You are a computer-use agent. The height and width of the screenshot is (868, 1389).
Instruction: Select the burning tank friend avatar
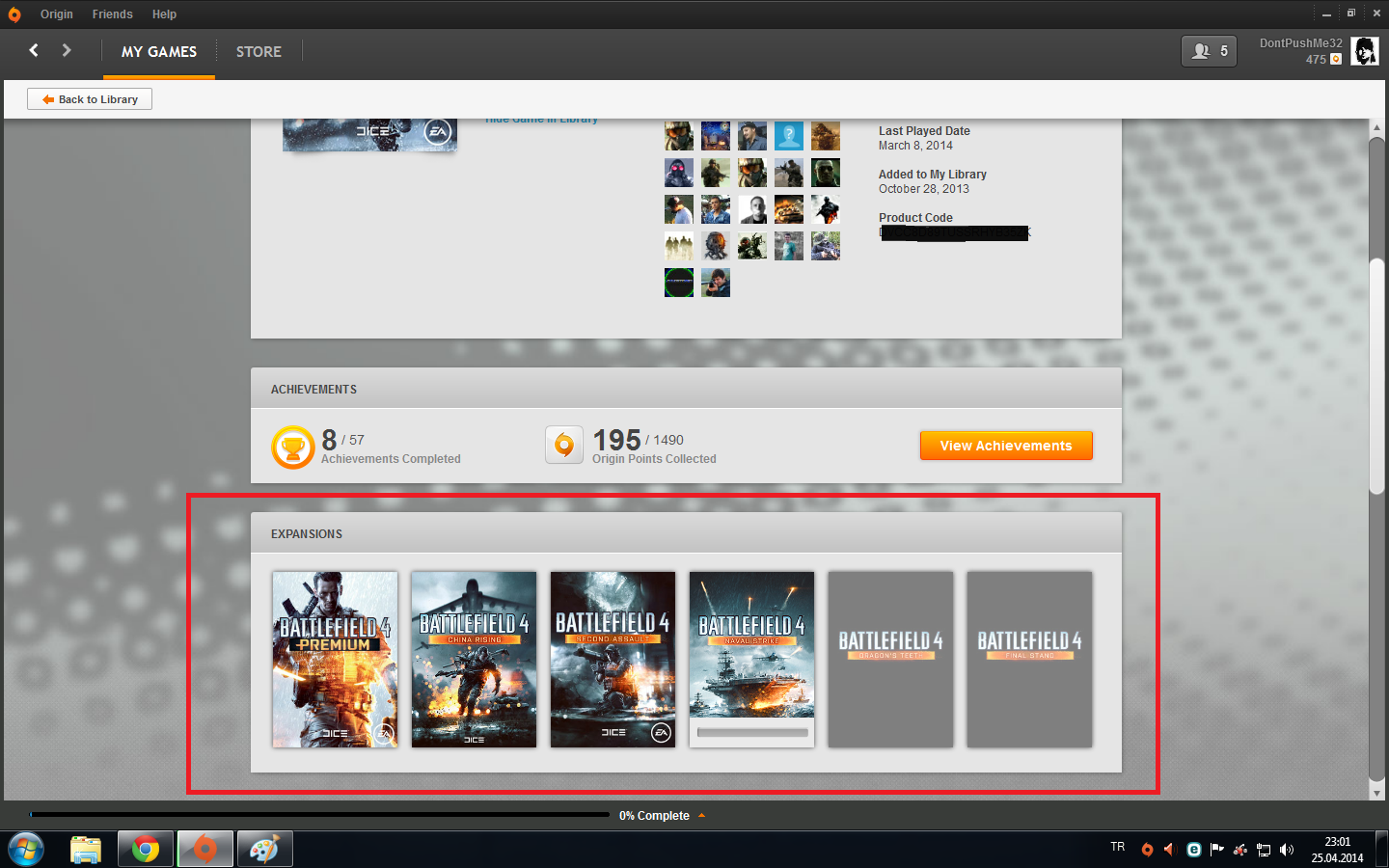789,209
